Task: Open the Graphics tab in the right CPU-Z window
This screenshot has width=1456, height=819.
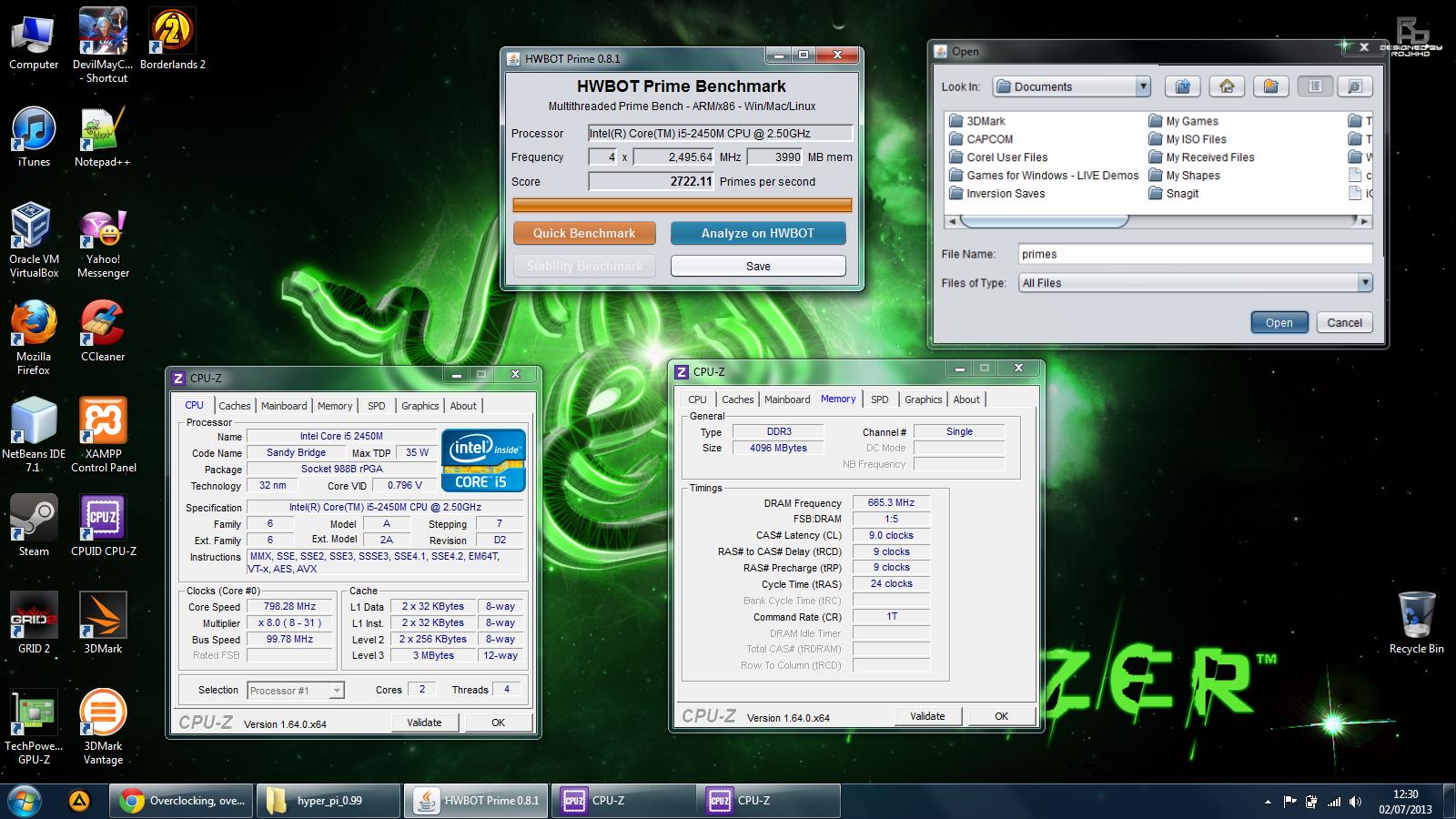Action: tap(923, 399)
